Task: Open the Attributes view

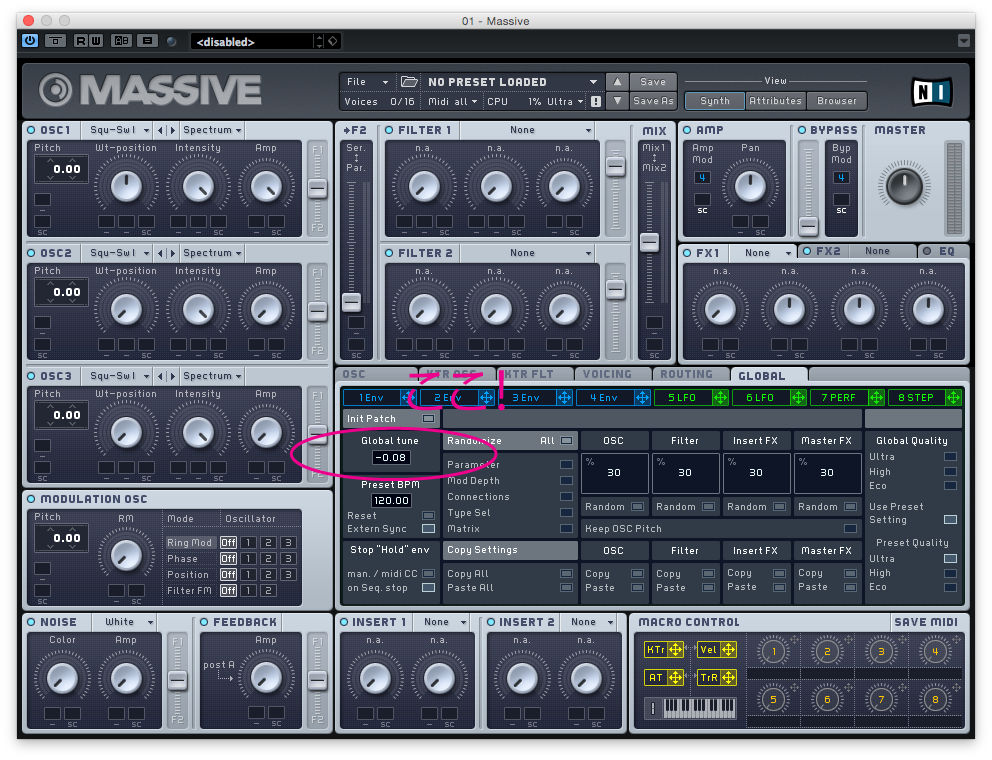Action: pos(775,101)
